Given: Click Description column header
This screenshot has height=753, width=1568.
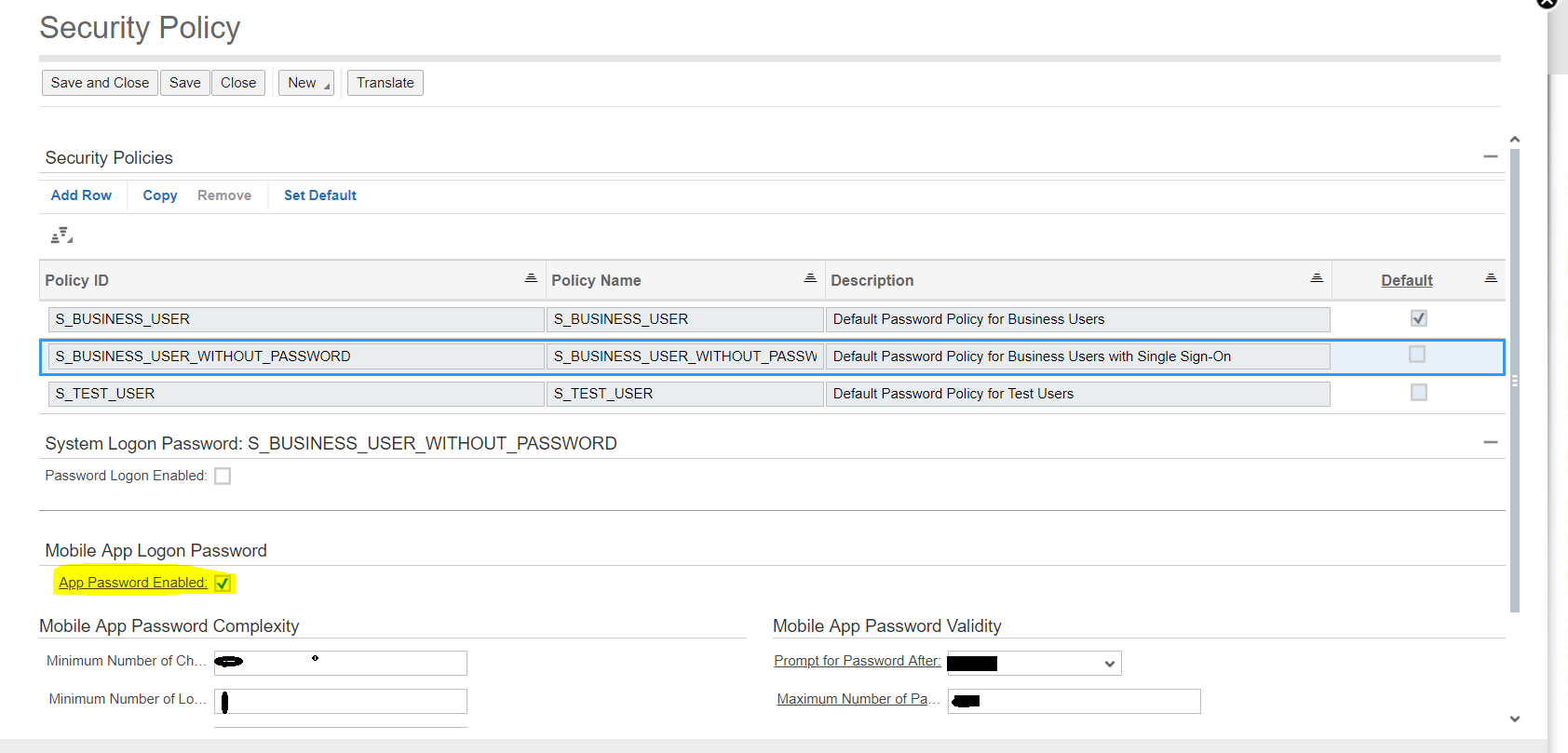Looking at the screenshot, I should pyautogui.click(x=872, y=280).
